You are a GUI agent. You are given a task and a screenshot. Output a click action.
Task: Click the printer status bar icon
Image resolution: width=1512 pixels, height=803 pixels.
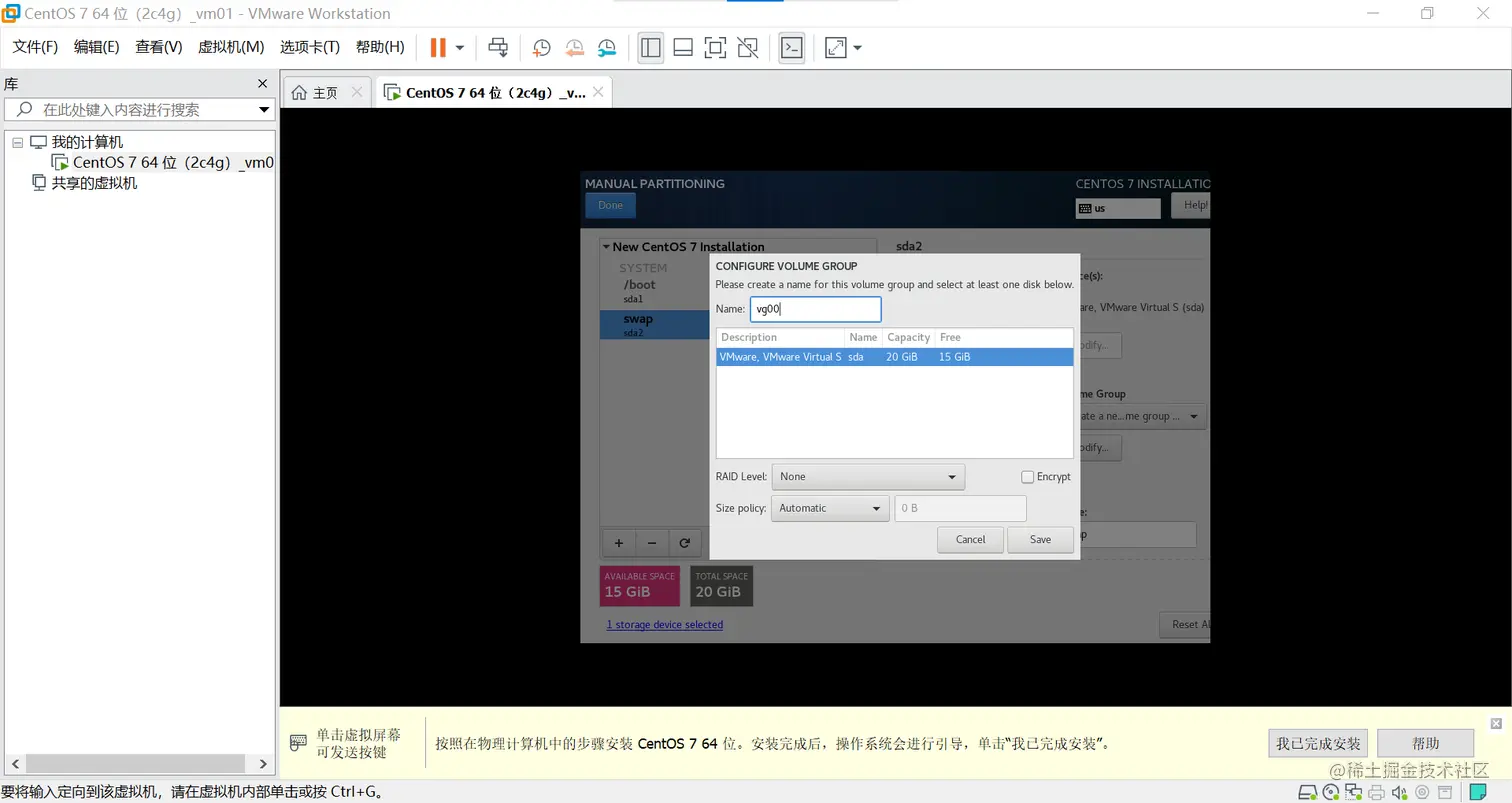tap(1377, 793)
